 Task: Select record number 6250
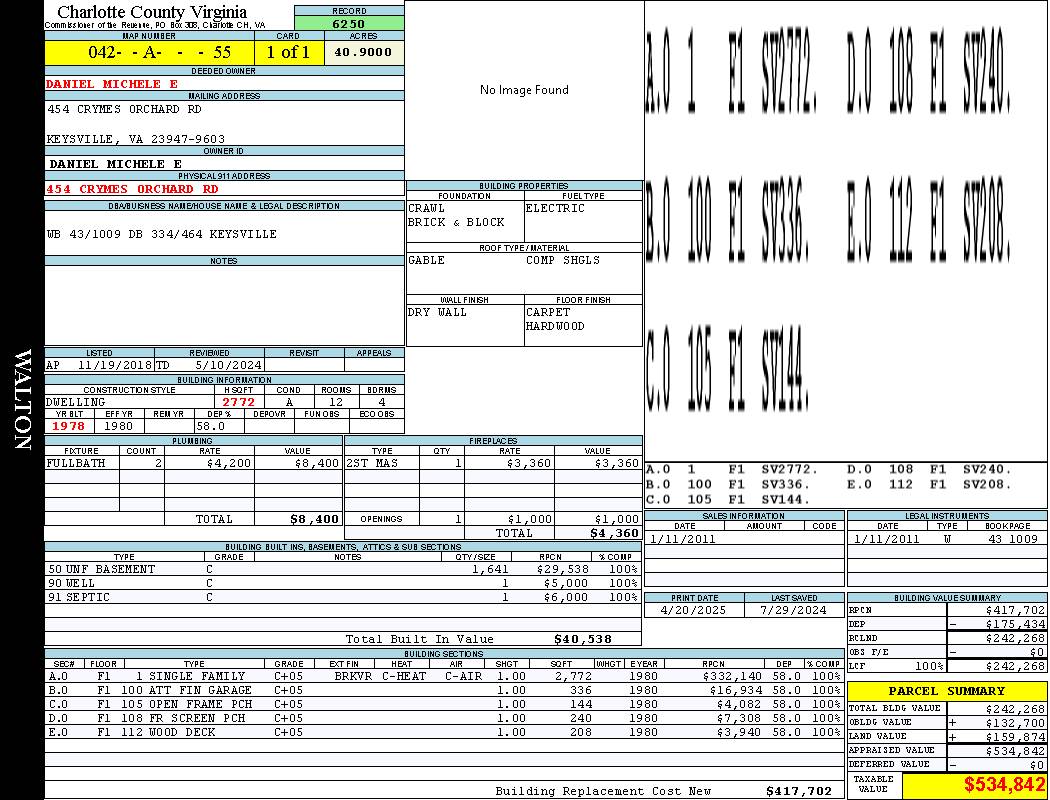[349, 23]
